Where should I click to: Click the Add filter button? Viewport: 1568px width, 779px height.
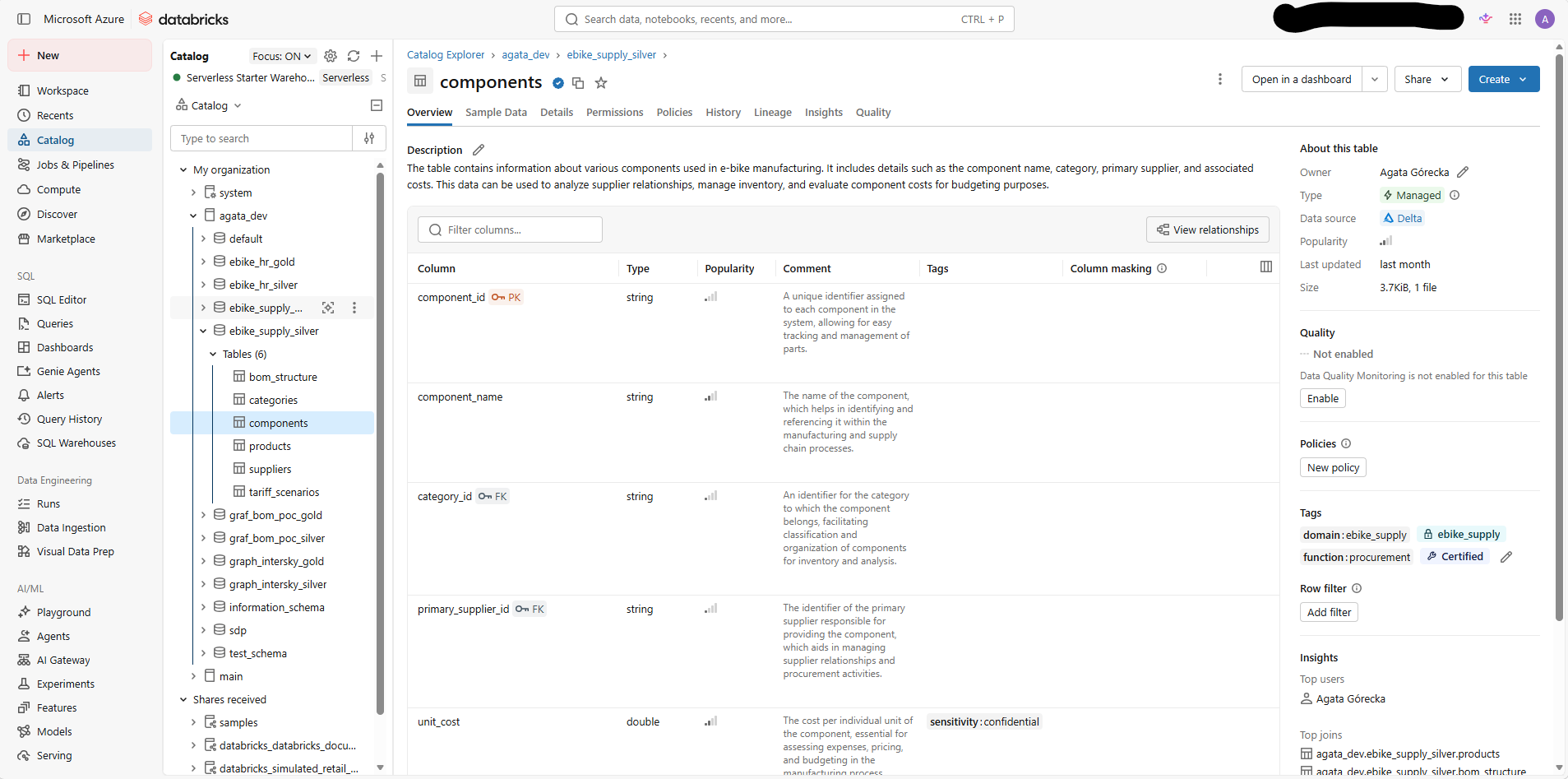click(x=1329, y=612)
